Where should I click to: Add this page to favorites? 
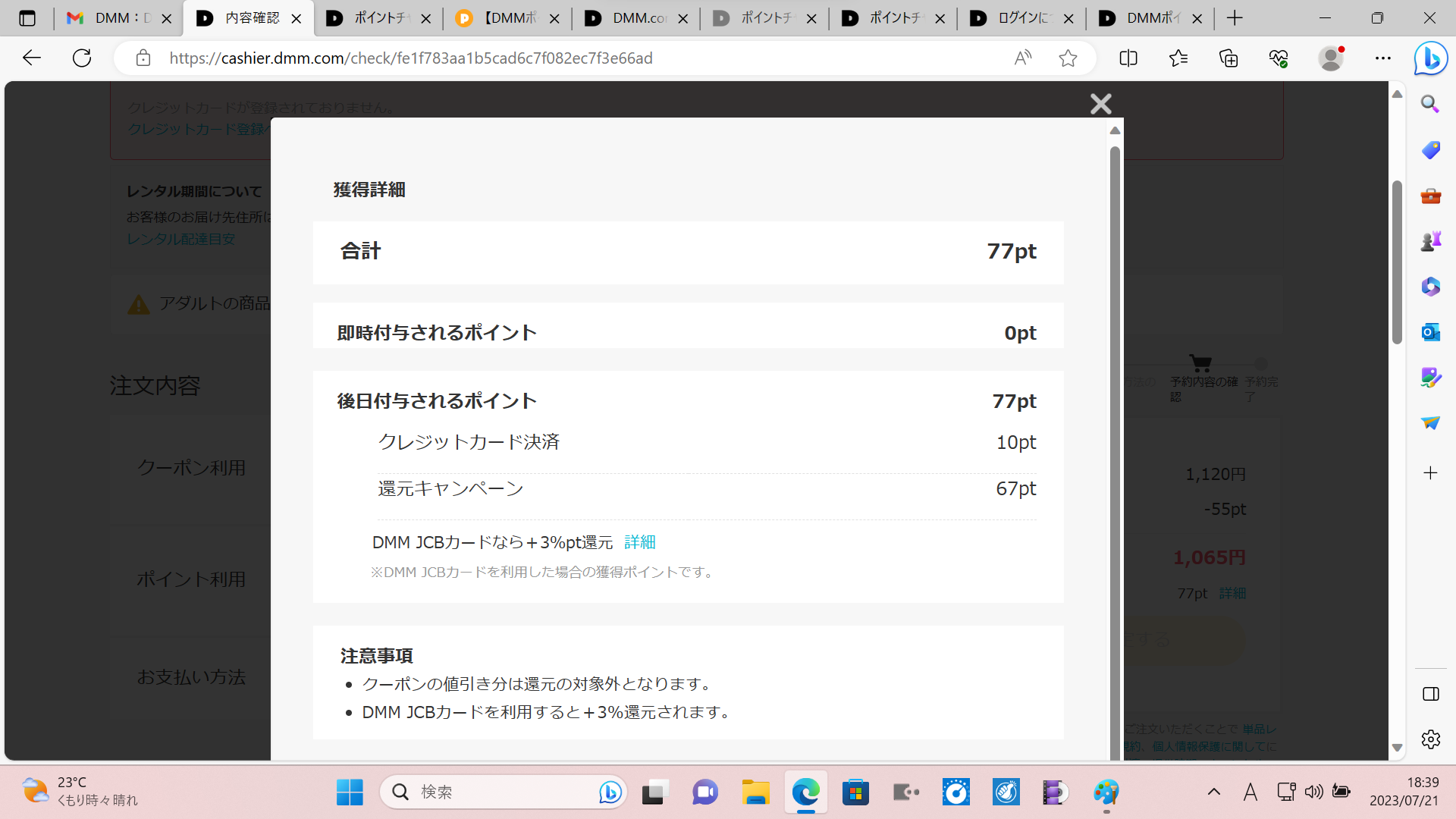tap(1068, 58)
